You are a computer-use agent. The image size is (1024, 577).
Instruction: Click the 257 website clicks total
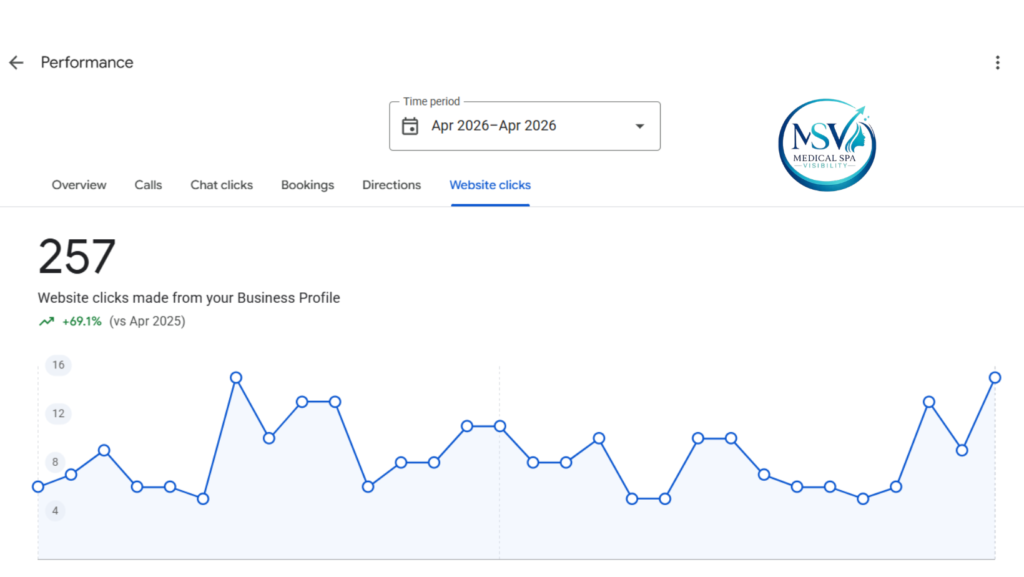point(77,257)
